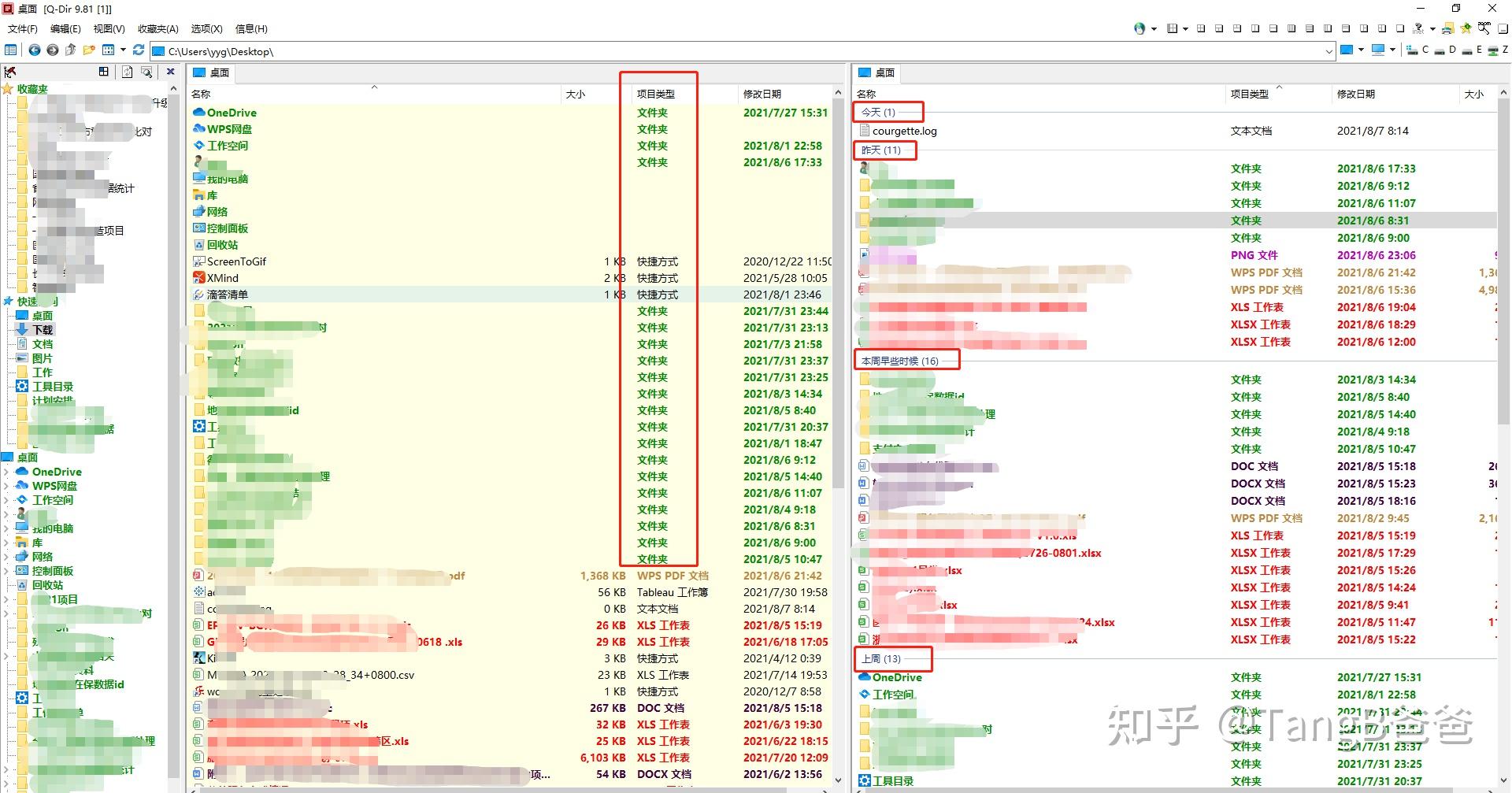Sort left pane by 大小 column

[x=575, y=94]
